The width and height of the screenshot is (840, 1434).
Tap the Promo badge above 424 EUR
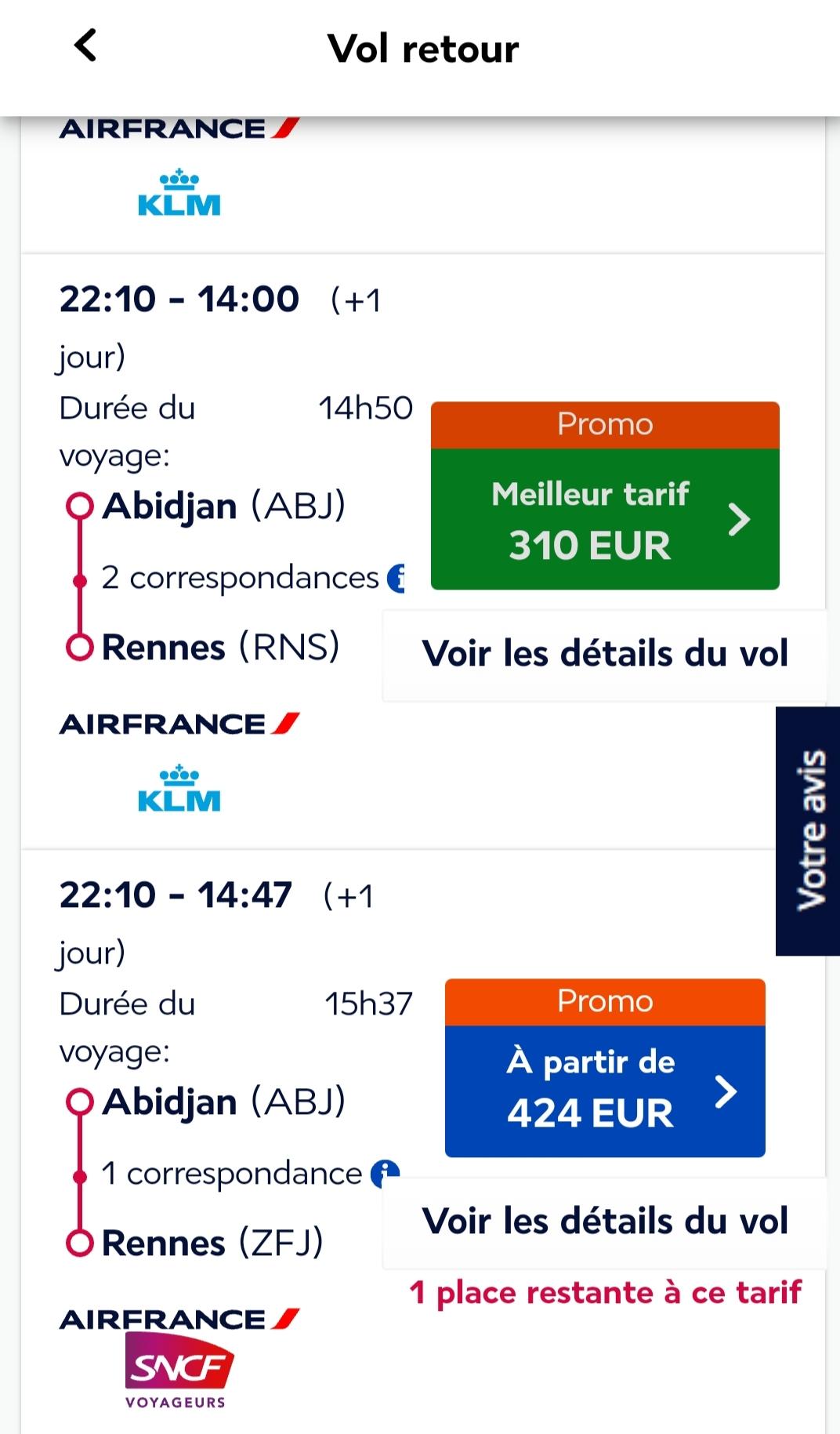coord(604,1002)
